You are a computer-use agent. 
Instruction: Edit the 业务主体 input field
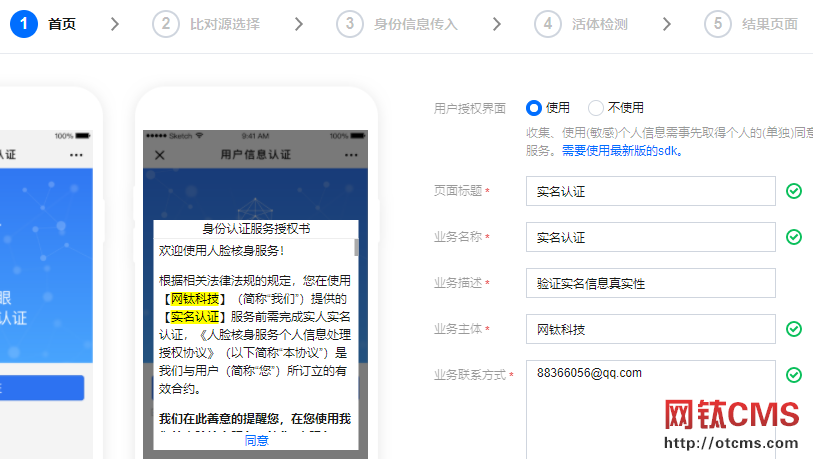tap(651, 329)
